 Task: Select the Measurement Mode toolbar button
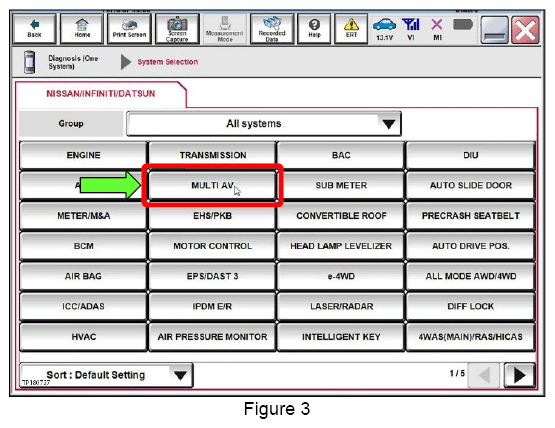(224, 29)
